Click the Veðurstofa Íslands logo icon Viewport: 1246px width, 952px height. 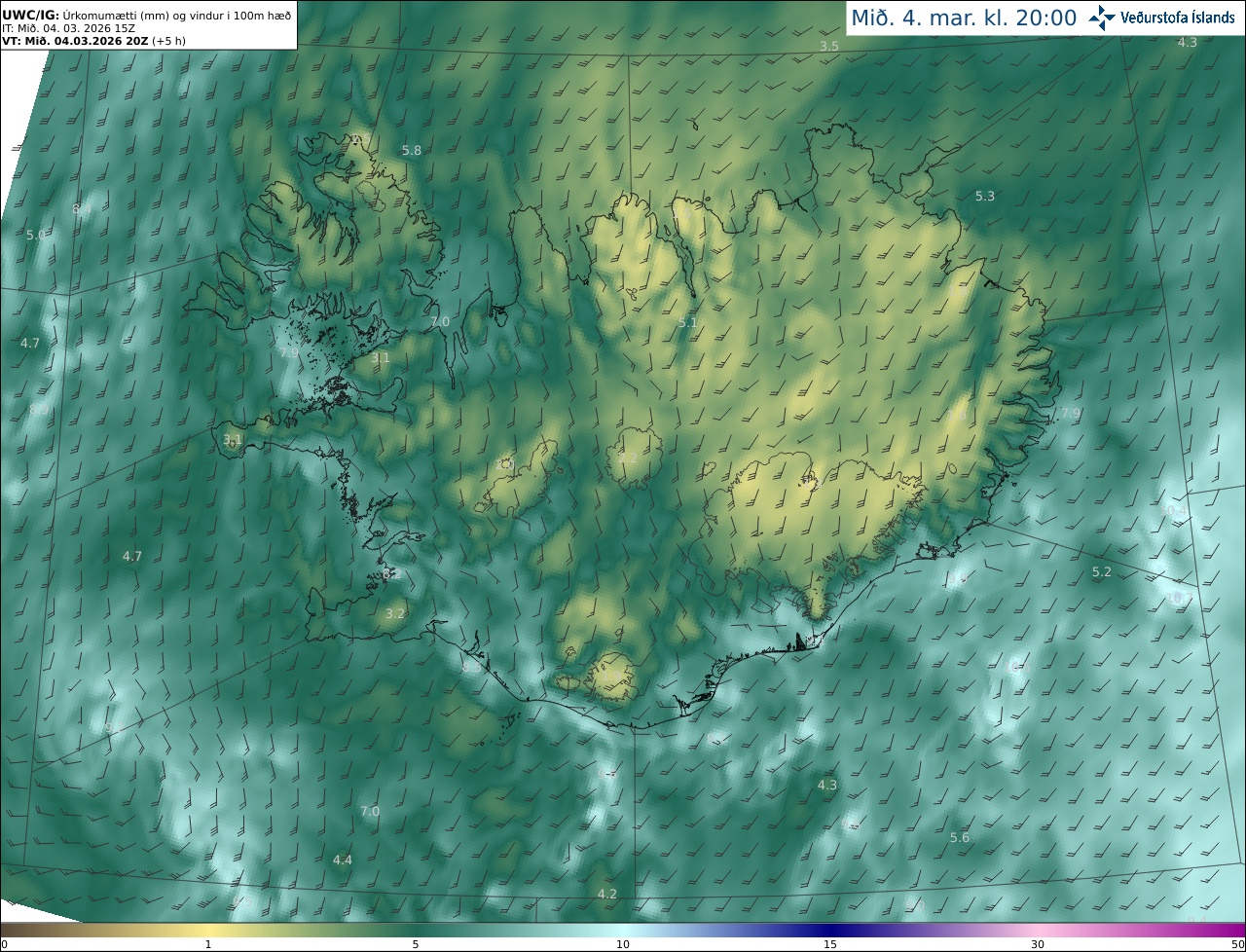click(x=1102, y=18)
